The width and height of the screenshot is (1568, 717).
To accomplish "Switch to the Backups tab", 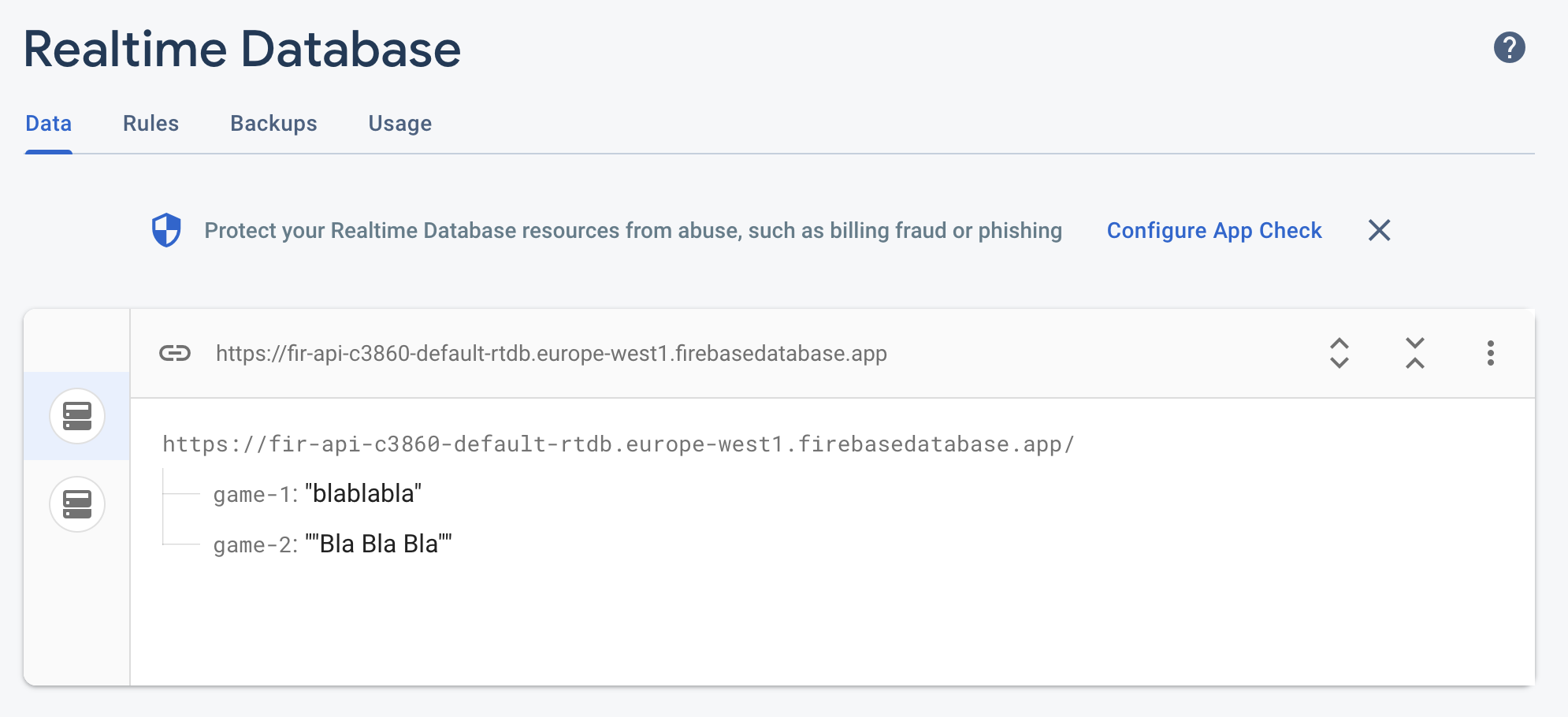I will click(273, 124).
